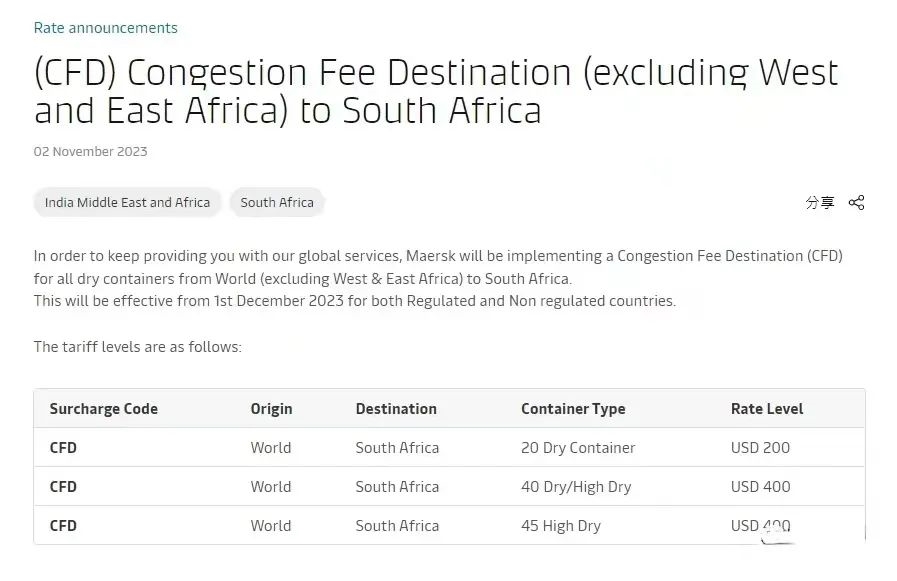
Task: Click the last row CFD code
Action: coord(63,526)
